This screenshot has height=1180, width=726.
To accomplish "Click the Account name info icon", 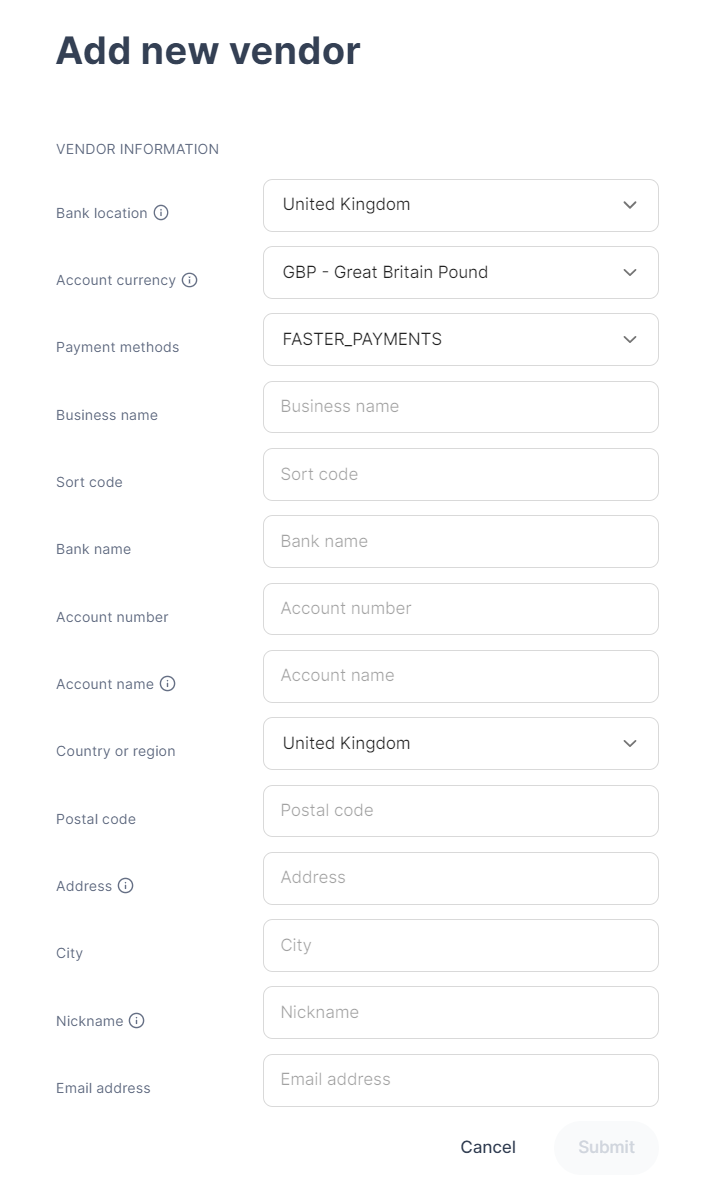I will pyautogui.click(x=167, y=684).
